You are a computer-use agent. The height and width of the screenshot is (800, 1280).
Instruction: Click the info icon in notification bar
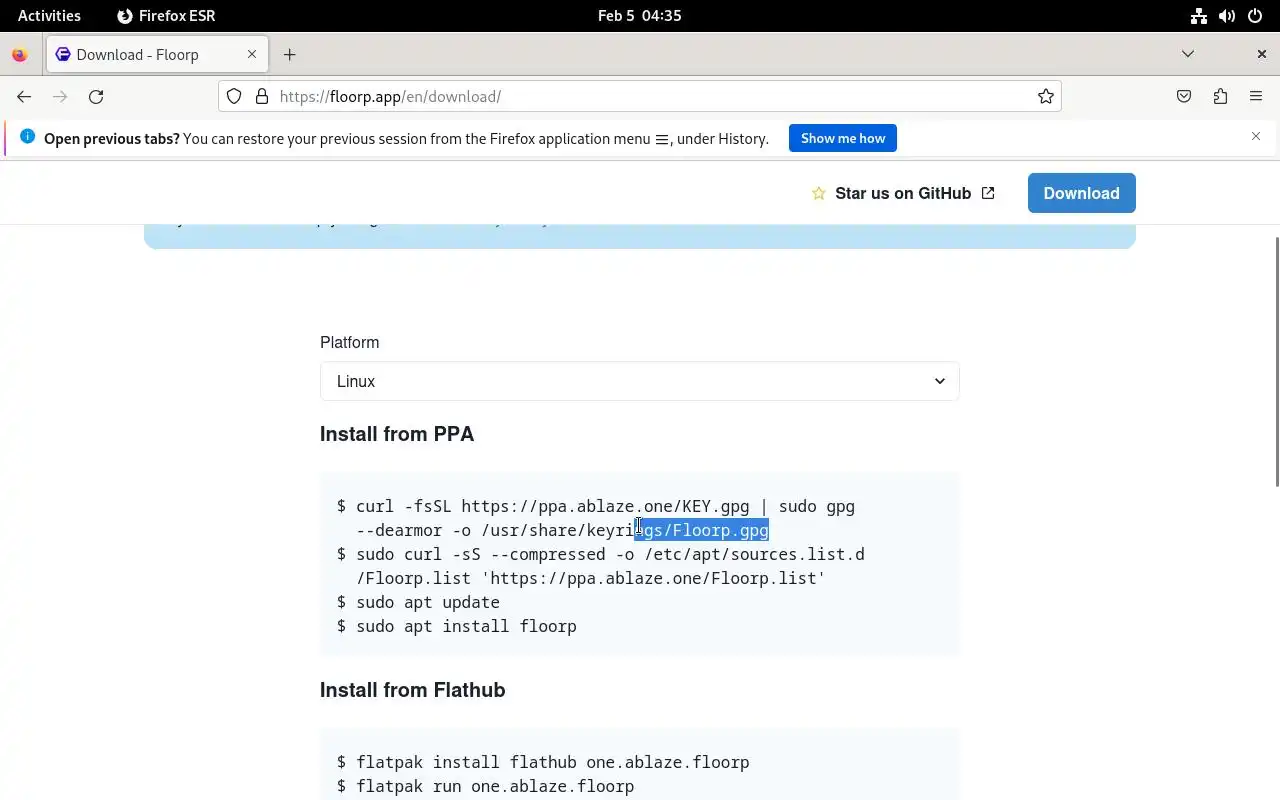pos(27,137)
